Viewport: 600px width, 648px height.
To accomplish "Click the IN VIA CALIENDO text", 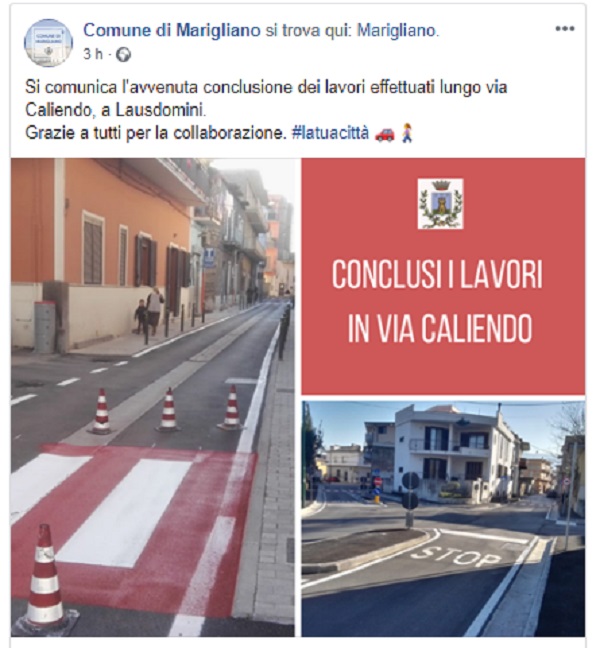I will tap(440, 329).
